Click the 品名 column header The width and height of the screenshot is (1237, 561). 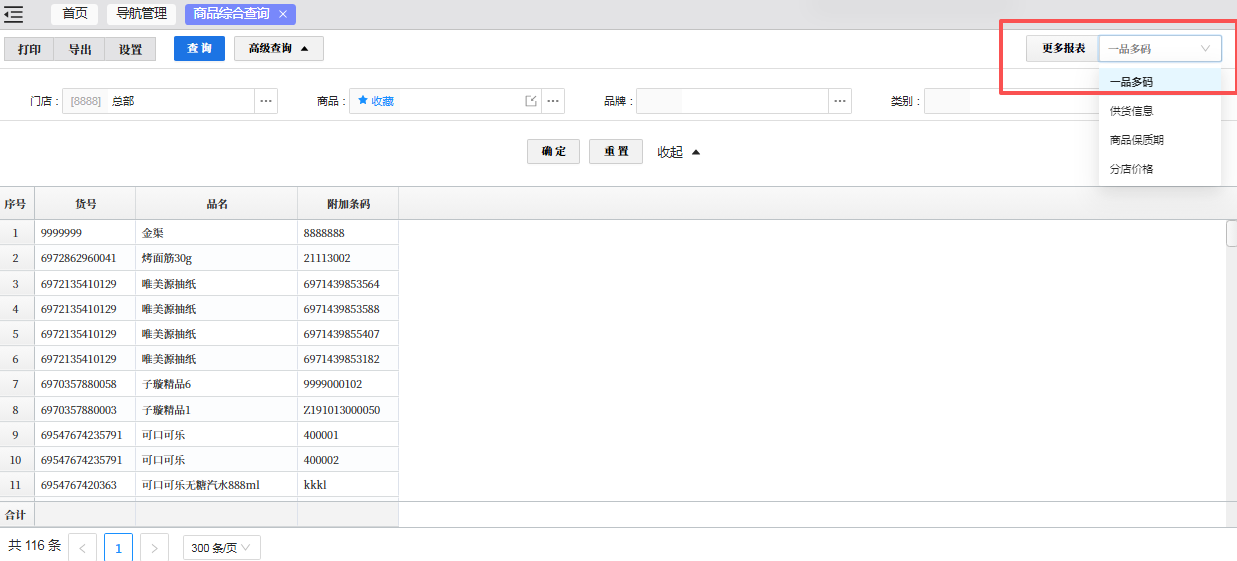tap(217, 204)
